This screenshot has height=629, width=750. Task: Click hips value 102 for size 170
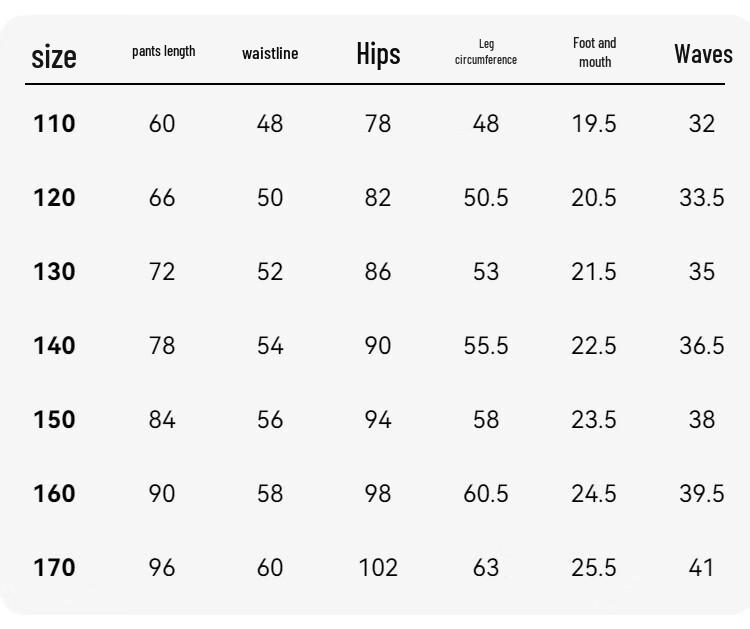[x=378, y=568]
